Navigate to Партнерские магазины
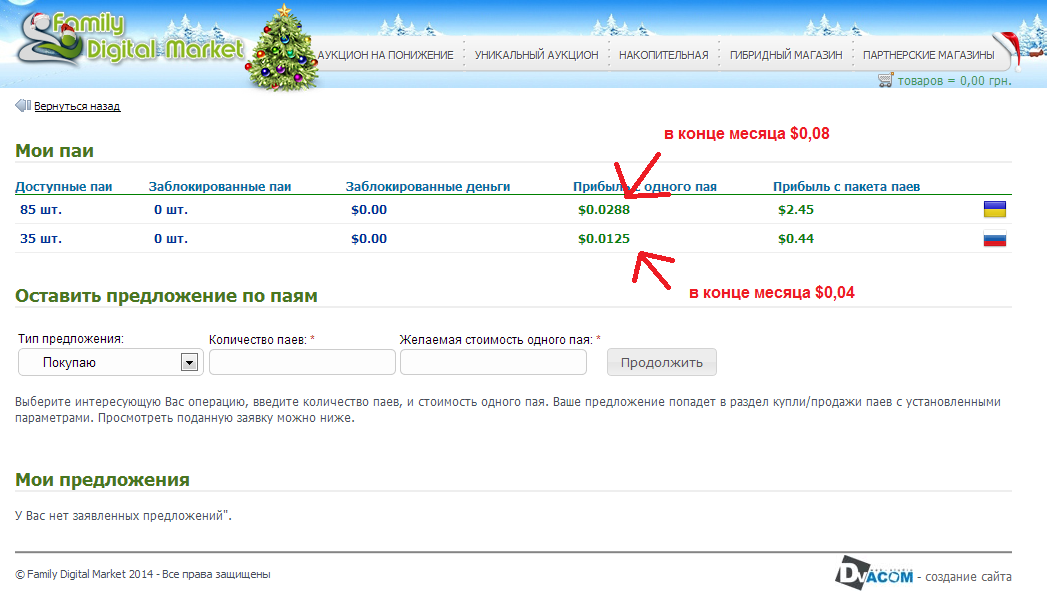 coord(927,55)
